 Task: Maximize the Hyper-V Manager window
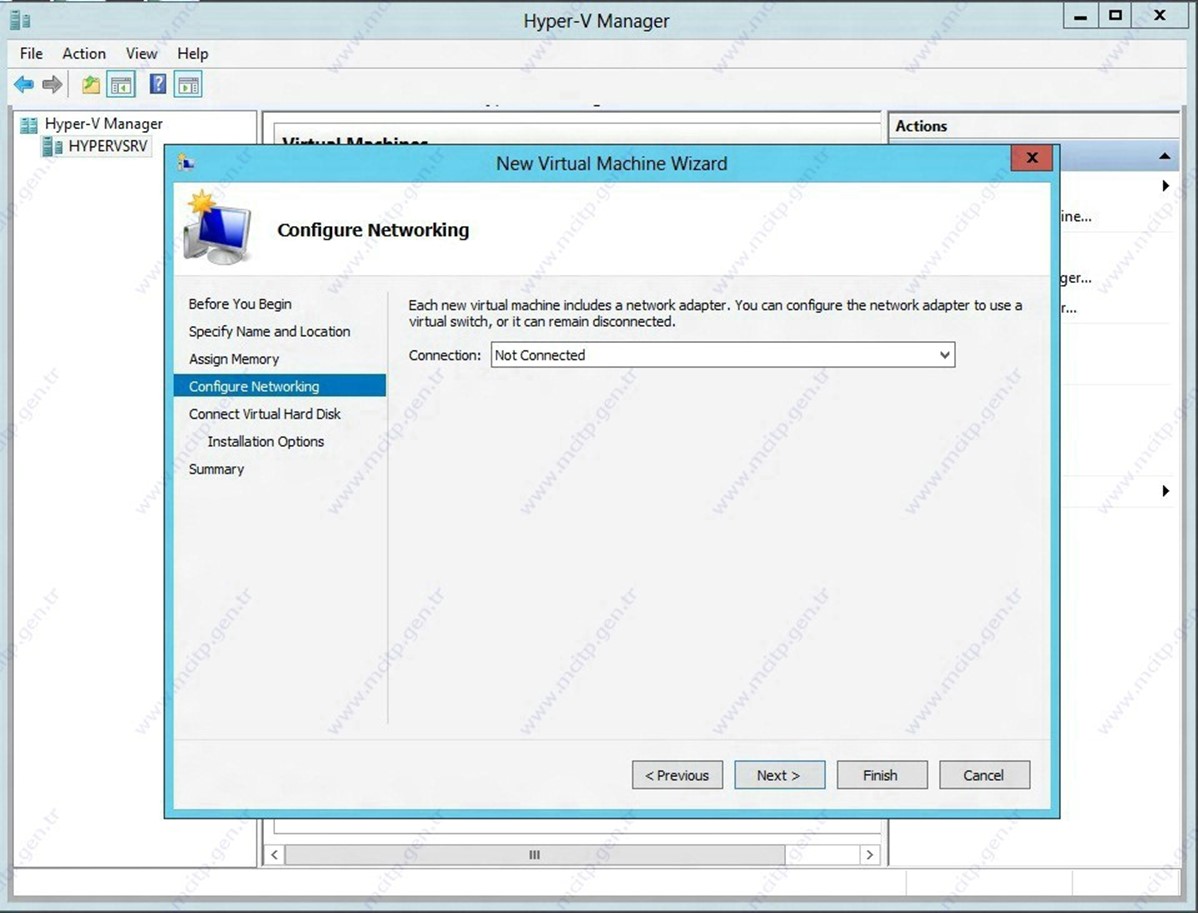tap(1115, 17)
